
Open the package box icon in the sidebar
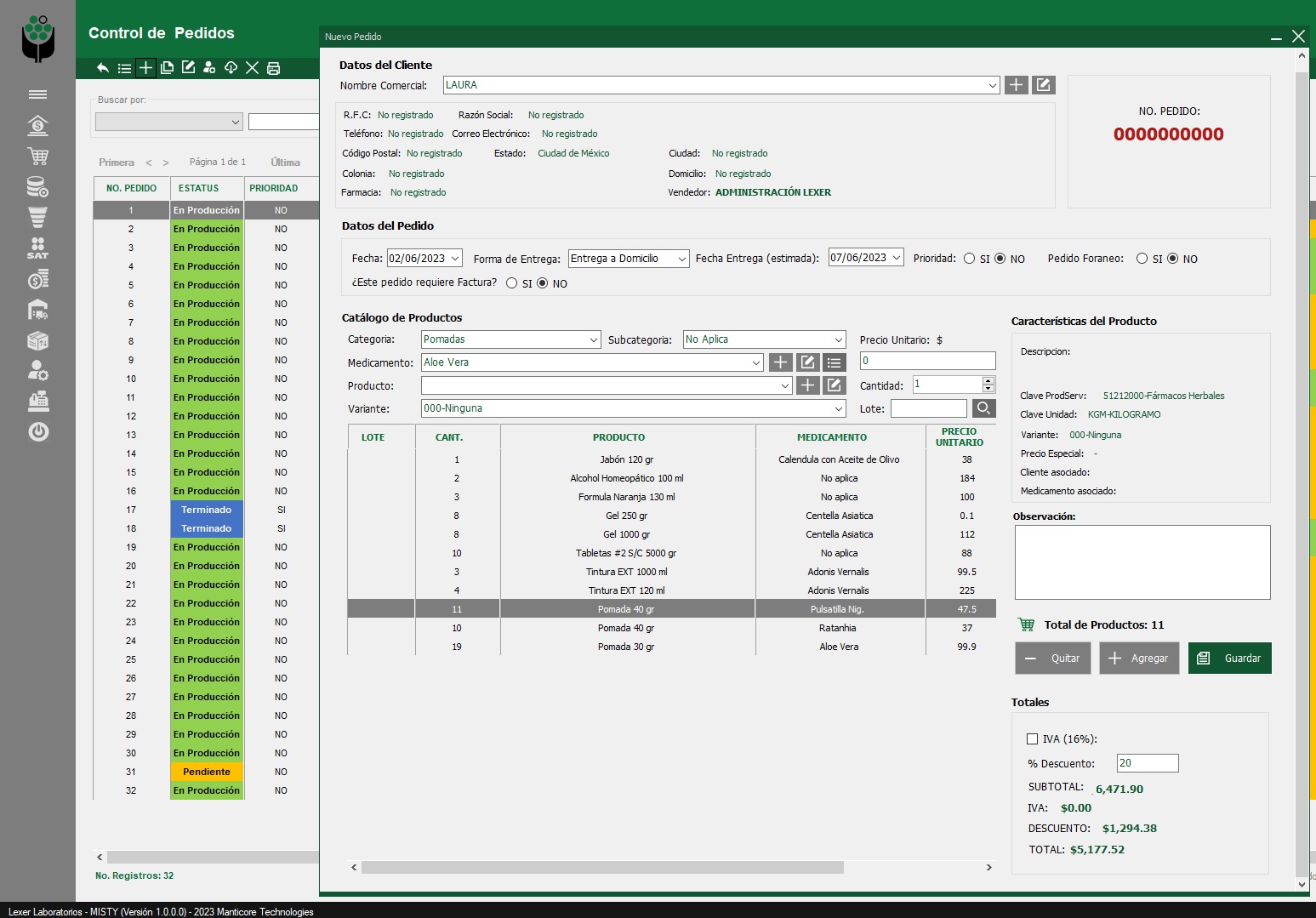click(37, 340)
